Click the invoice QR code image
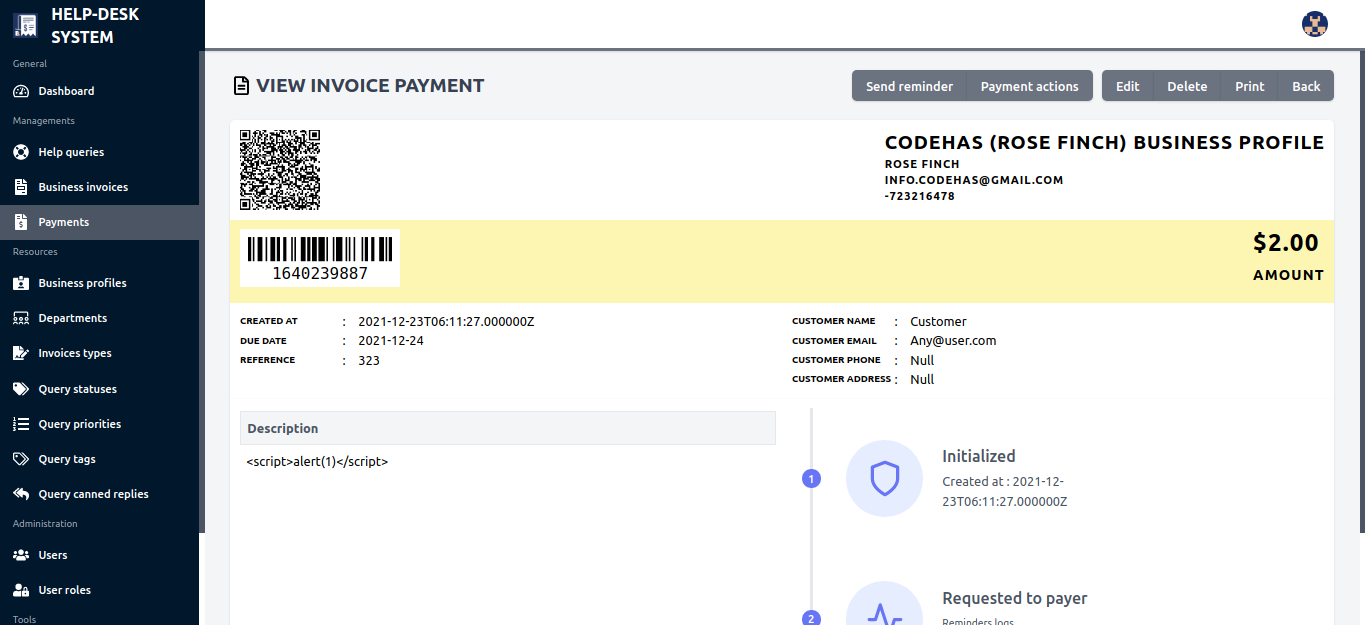1365x625 pixels. pyautogui.click(x=280, y=169)
